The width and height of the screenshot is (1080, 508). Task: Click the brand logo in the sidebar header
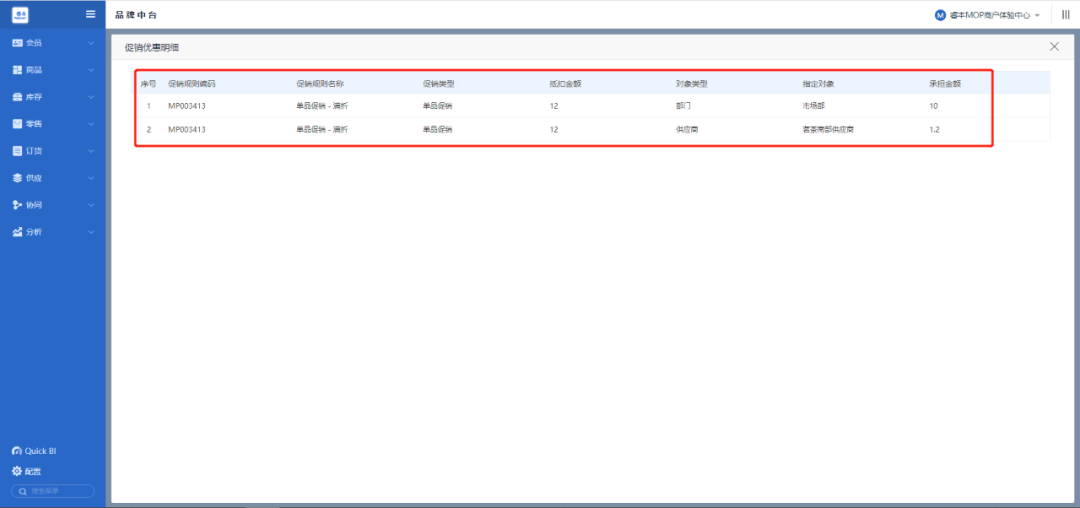click(21, 14)
